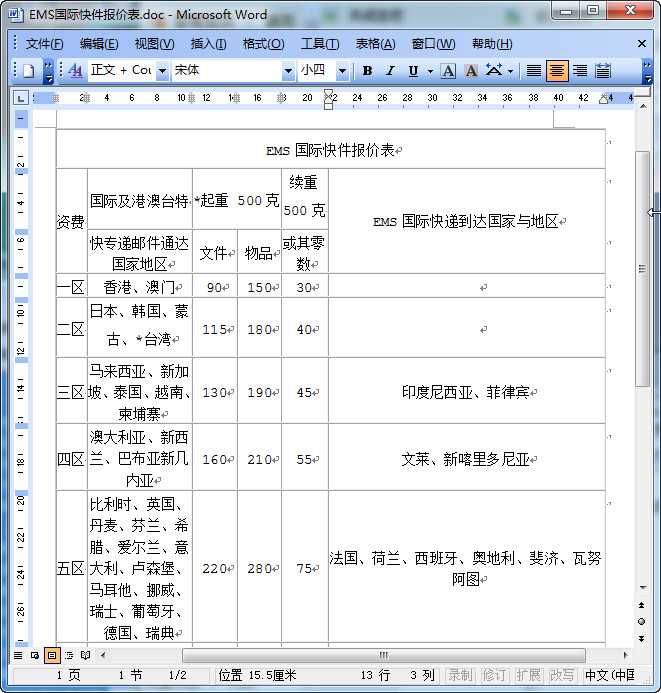Open the 窗口(W) menu
The height and width of the screenshot is (693, 661).
click(x=433, y=44)
